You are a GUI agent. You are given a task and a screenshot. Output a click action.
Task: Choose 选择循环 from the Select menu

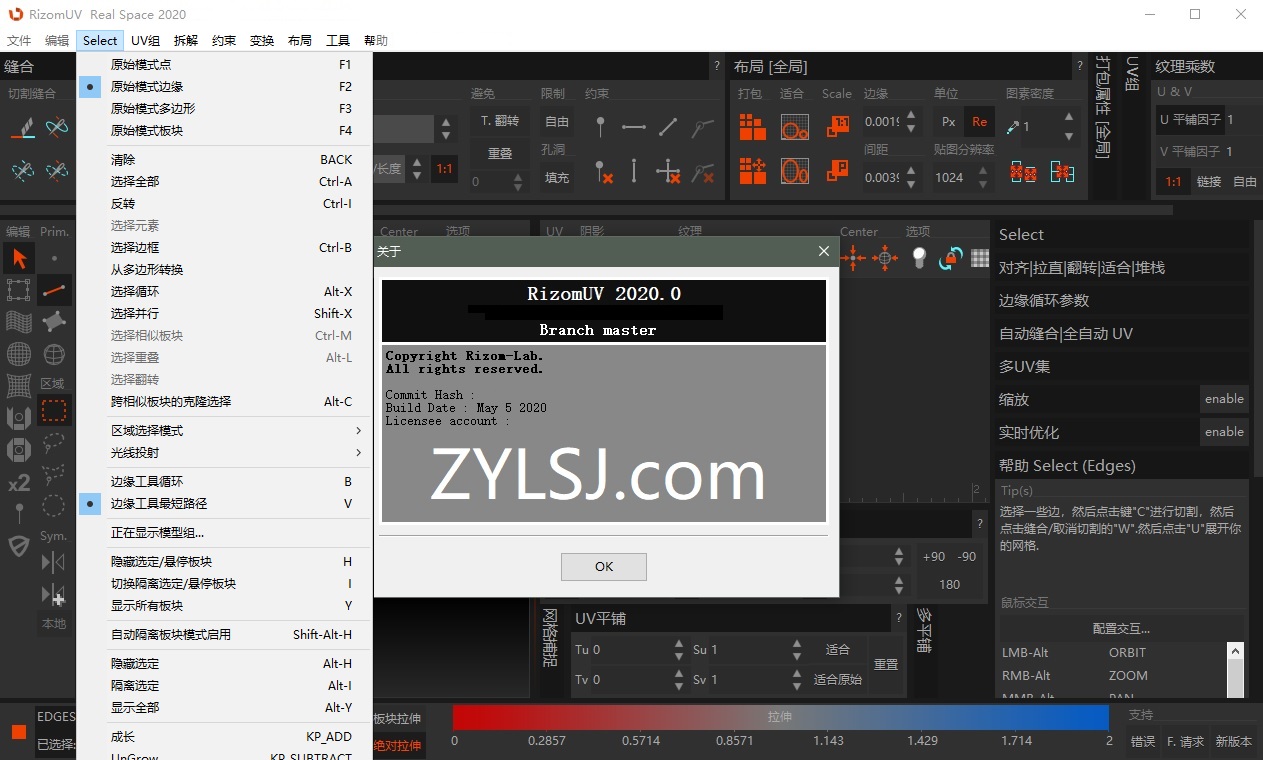coord(224,291)
